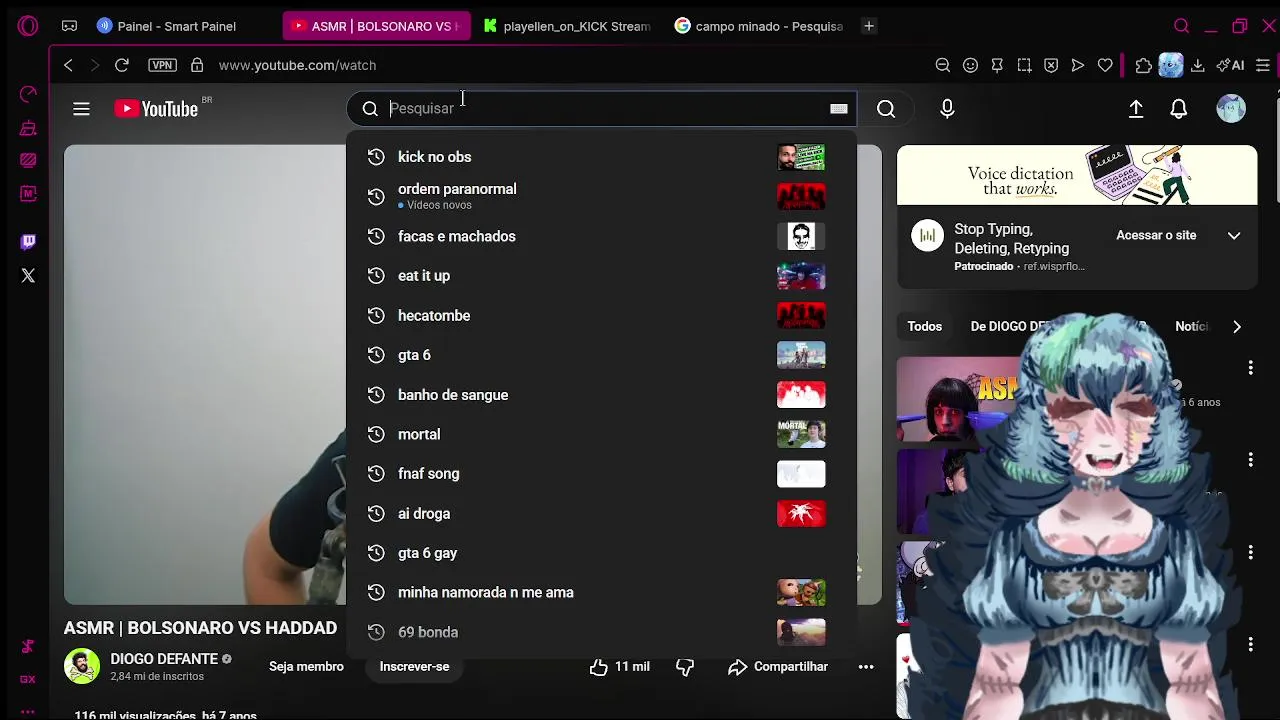Select suggestion 'fnaf song'
Image resolution: width=1280 pixels, height=720 pixels.
click(601, 474)
